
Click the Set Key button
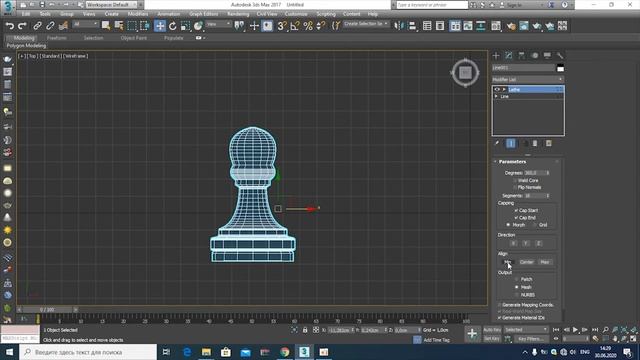pyautogui.click(x=492, y=339)
